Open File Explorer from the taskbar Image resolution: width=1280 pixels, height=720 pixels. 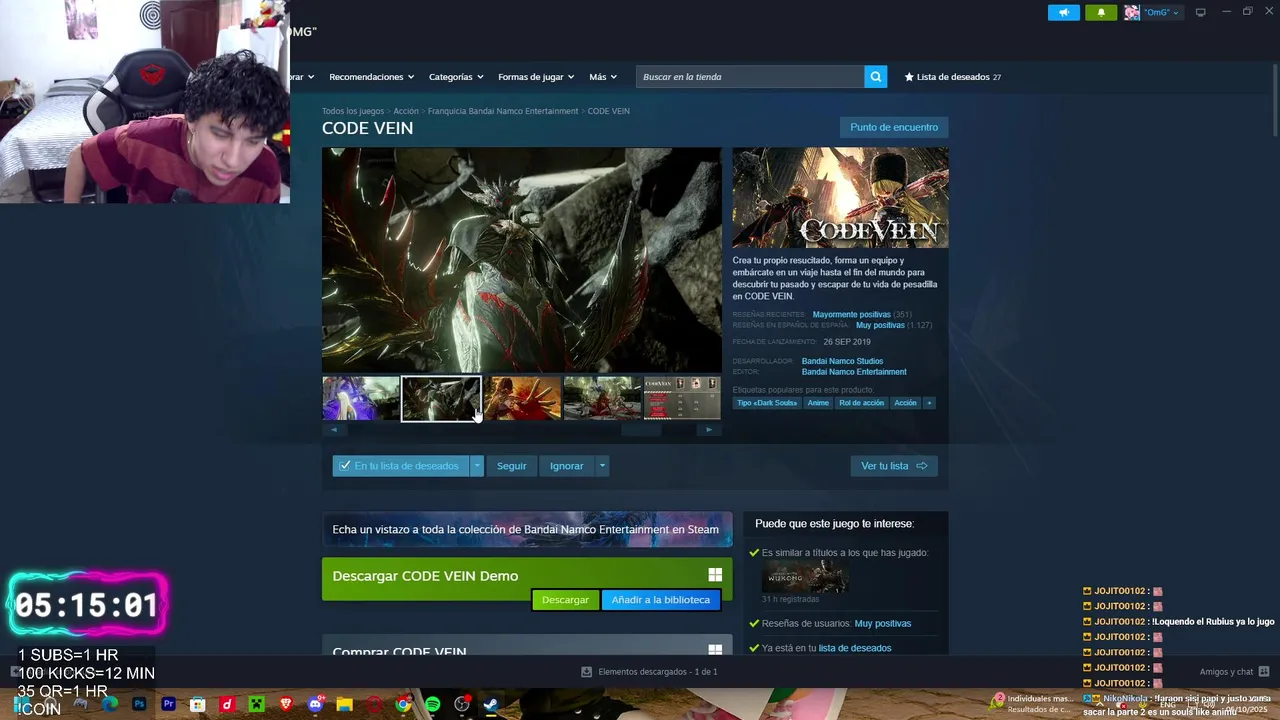[344, 704]
